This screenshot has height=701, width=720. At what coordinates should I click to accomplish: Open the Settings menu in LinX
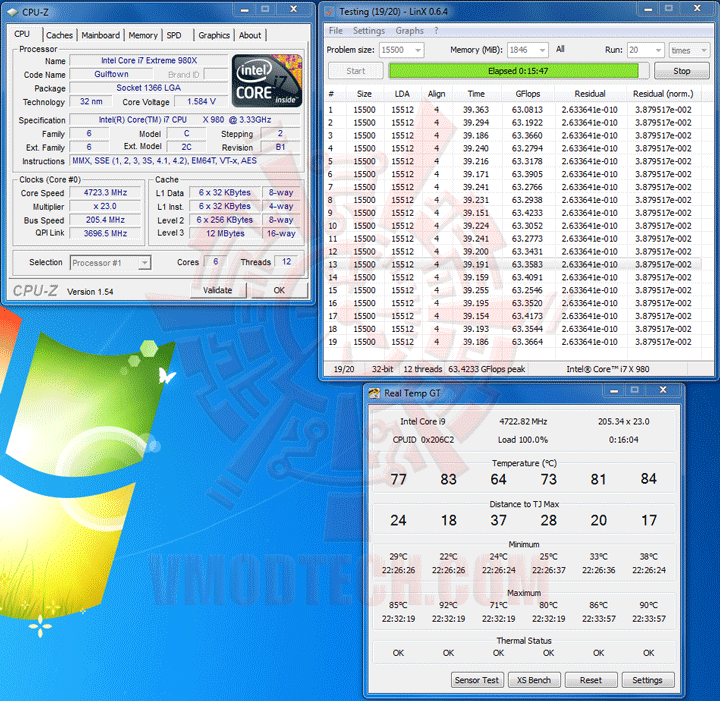(x=369, y=31)
